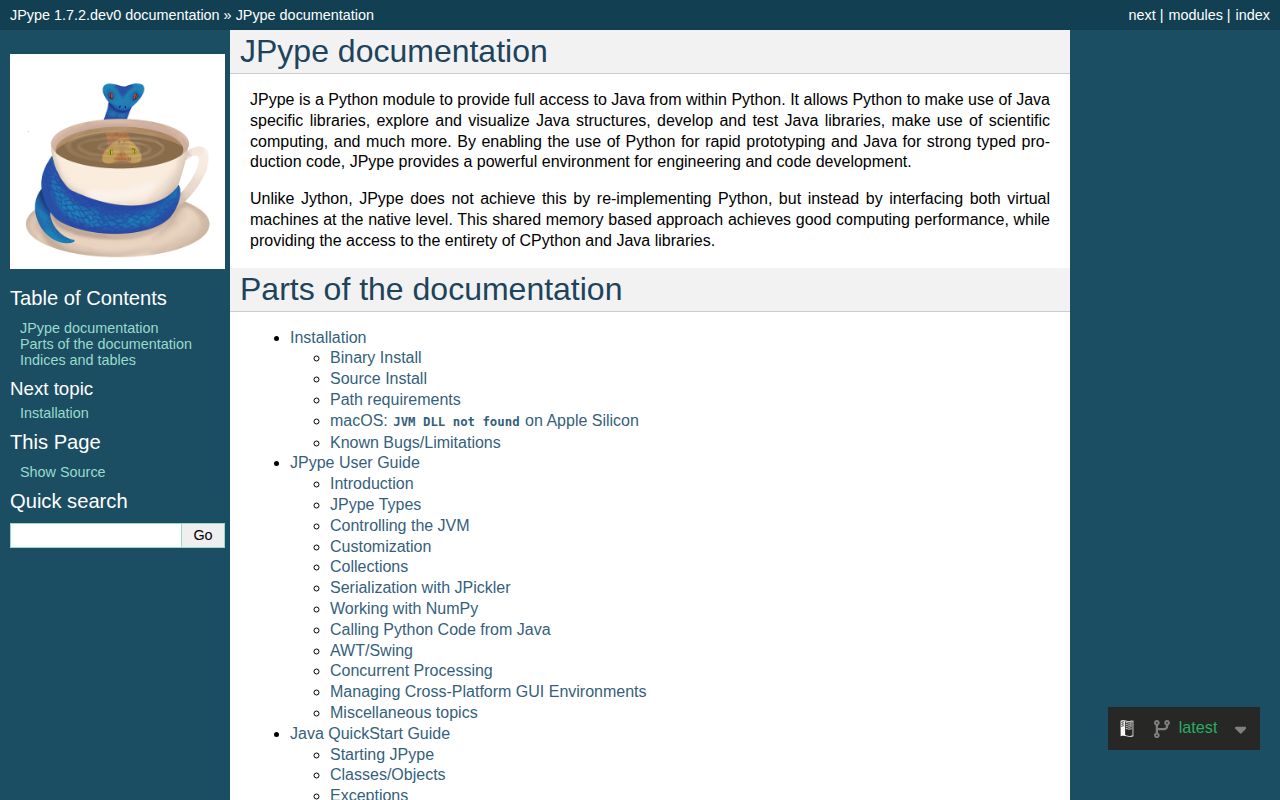1280x800 pixels.
Task: Open Path requirements section
Action: click(395, 400)
